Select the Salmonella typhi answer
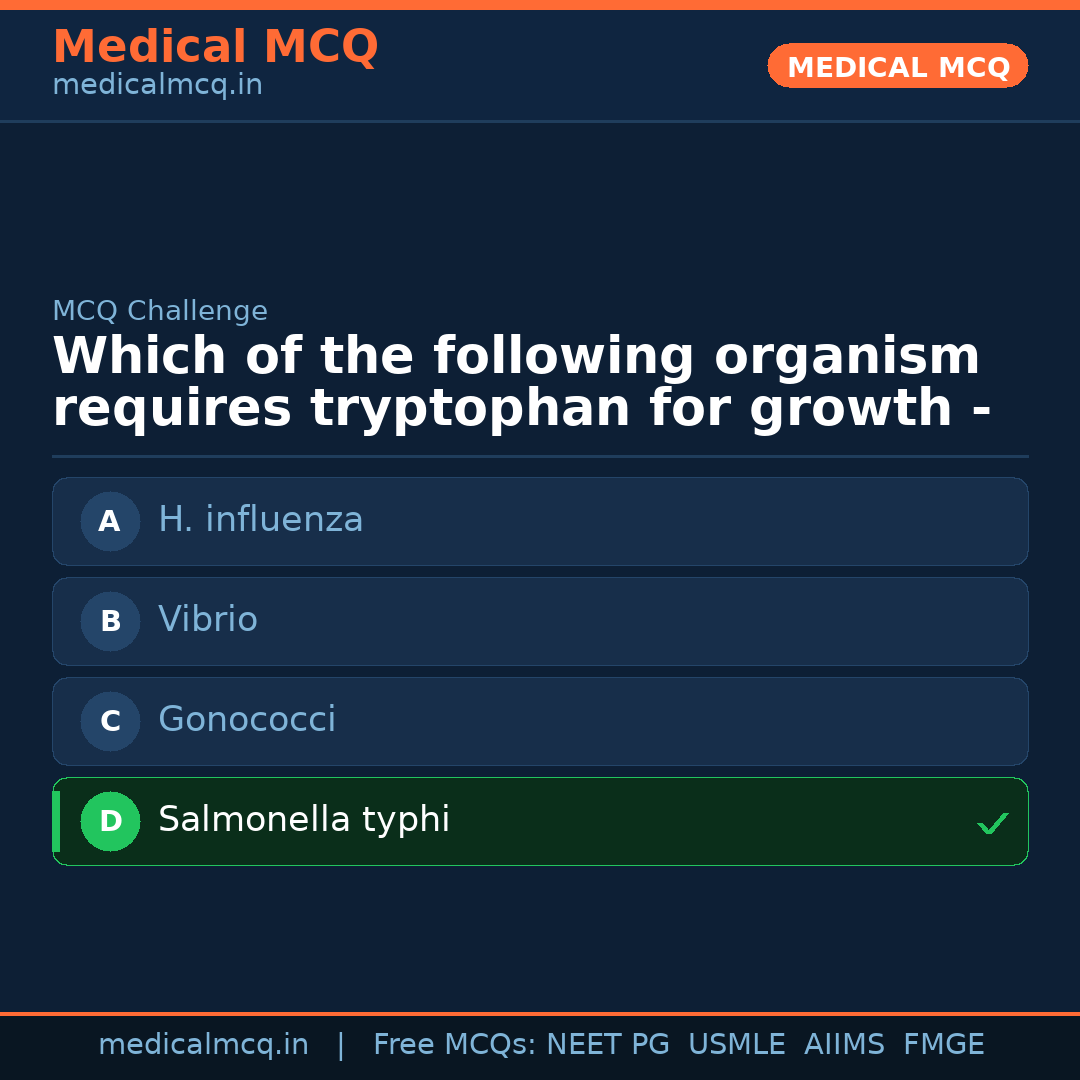The height and width of the screenshot is (1080, 1080). tap(304, 820)
